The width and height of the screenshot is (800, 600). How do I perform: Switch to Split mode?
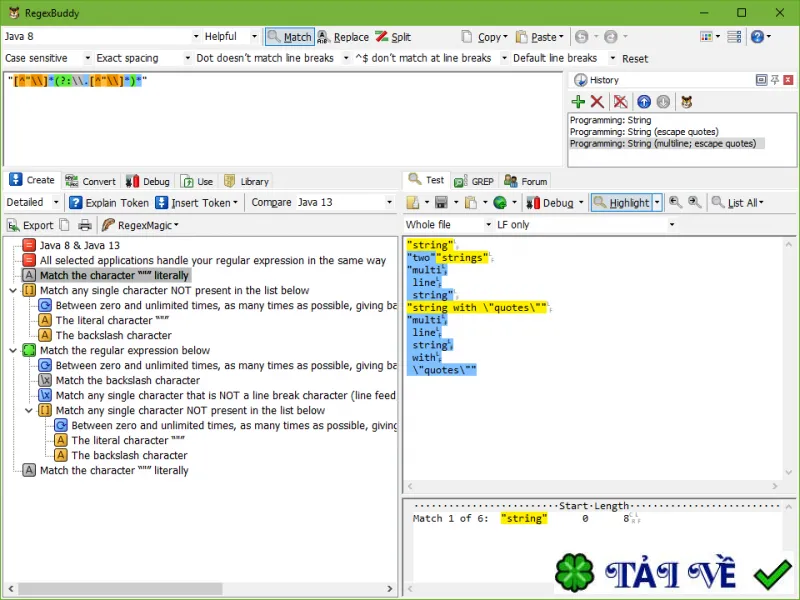393,37
